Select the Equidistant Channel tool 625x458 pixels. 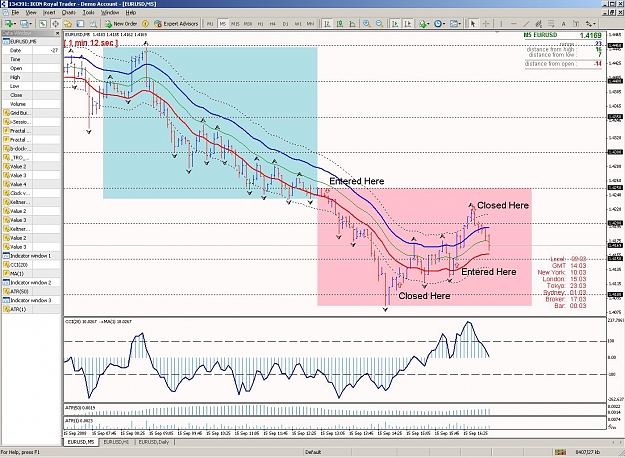(539, 24)
